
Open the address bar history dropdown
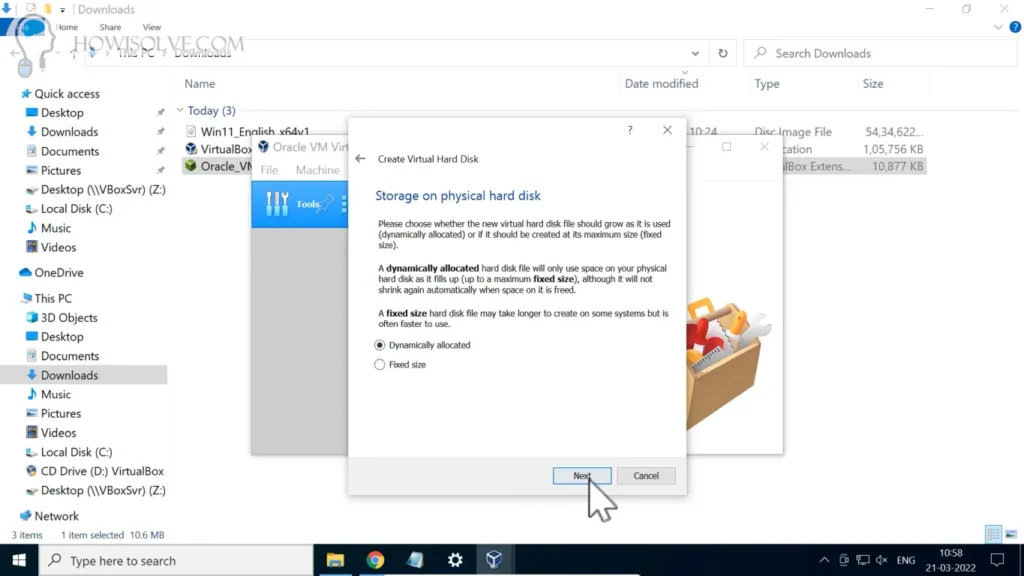pos(696,53)
